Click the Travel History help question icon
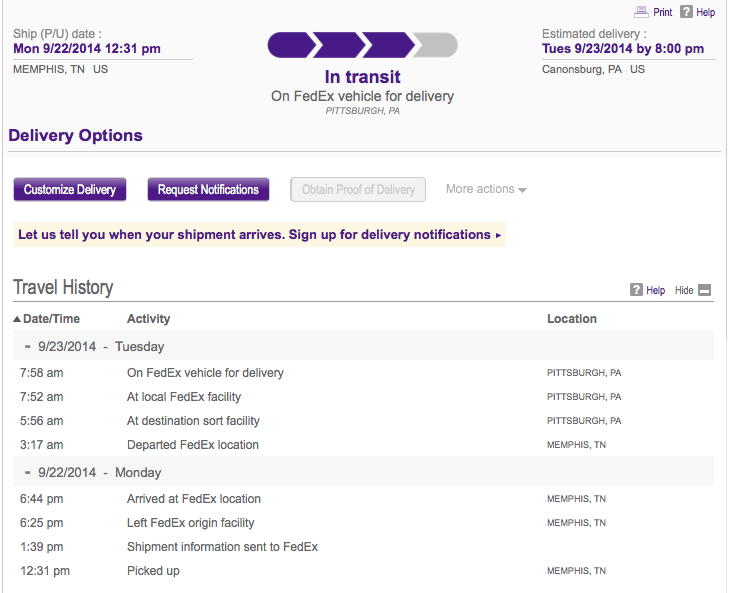Image resolution: width=732 pixels, height=593 pixels. [x=636, y=290]
